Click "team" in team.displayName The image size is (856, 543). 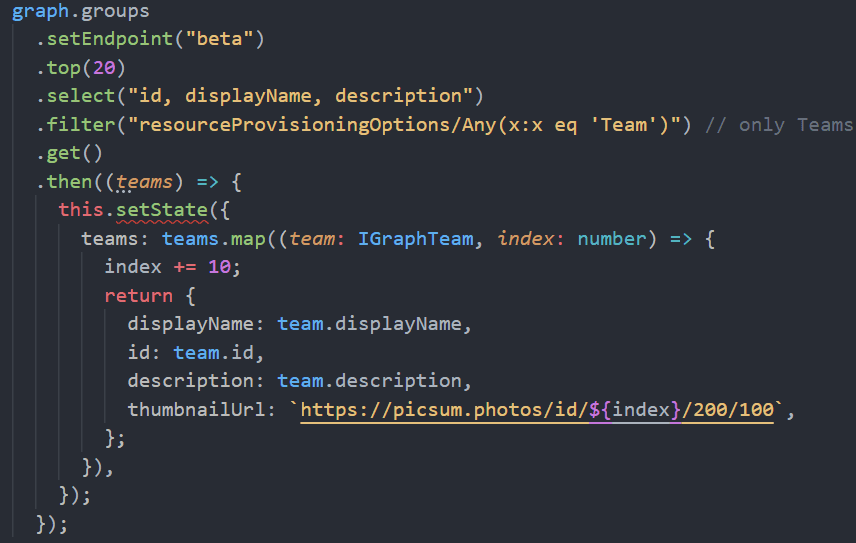300,324
